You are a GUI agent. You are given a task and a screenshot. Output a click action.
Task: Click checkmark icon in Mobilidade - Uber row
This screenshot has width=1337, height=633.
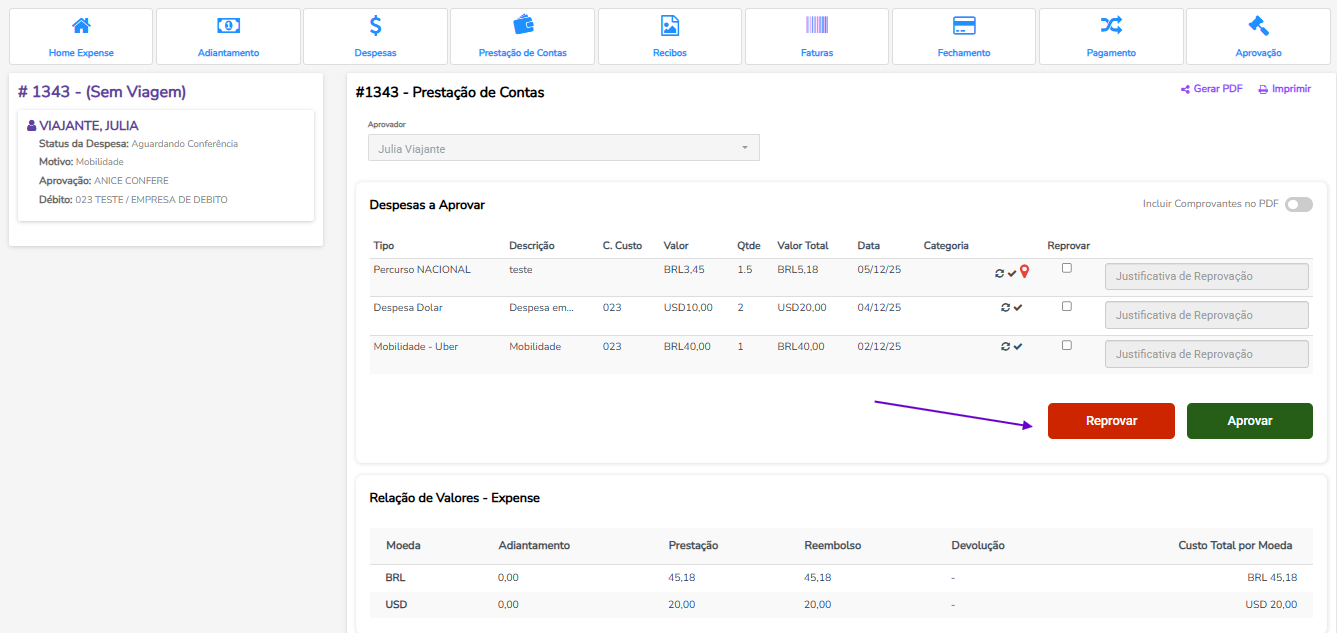tap(1018, 347)
